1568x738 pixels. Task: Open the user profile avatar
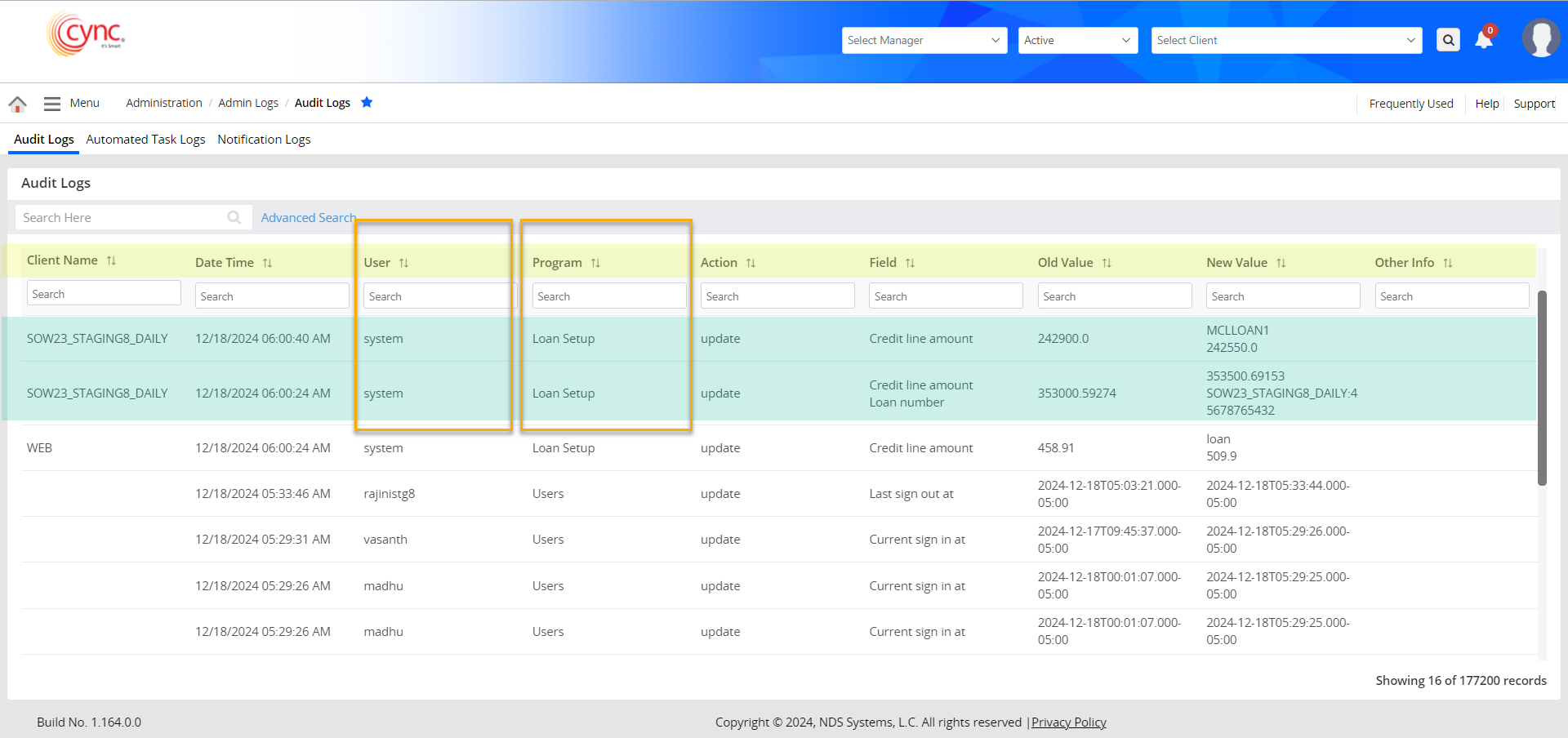coord(1540,38)
